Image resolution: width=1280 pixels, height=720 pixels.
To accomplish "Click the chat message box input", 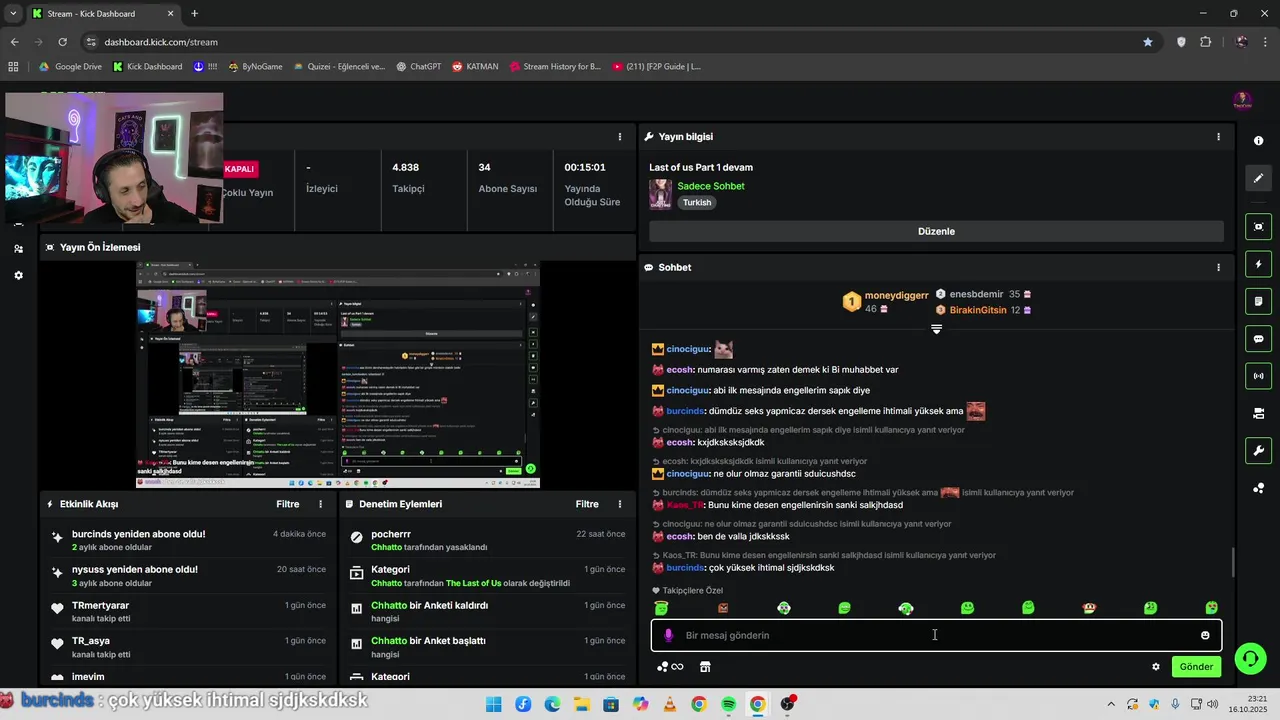I will pyautogui.click(x=936, y=635).
